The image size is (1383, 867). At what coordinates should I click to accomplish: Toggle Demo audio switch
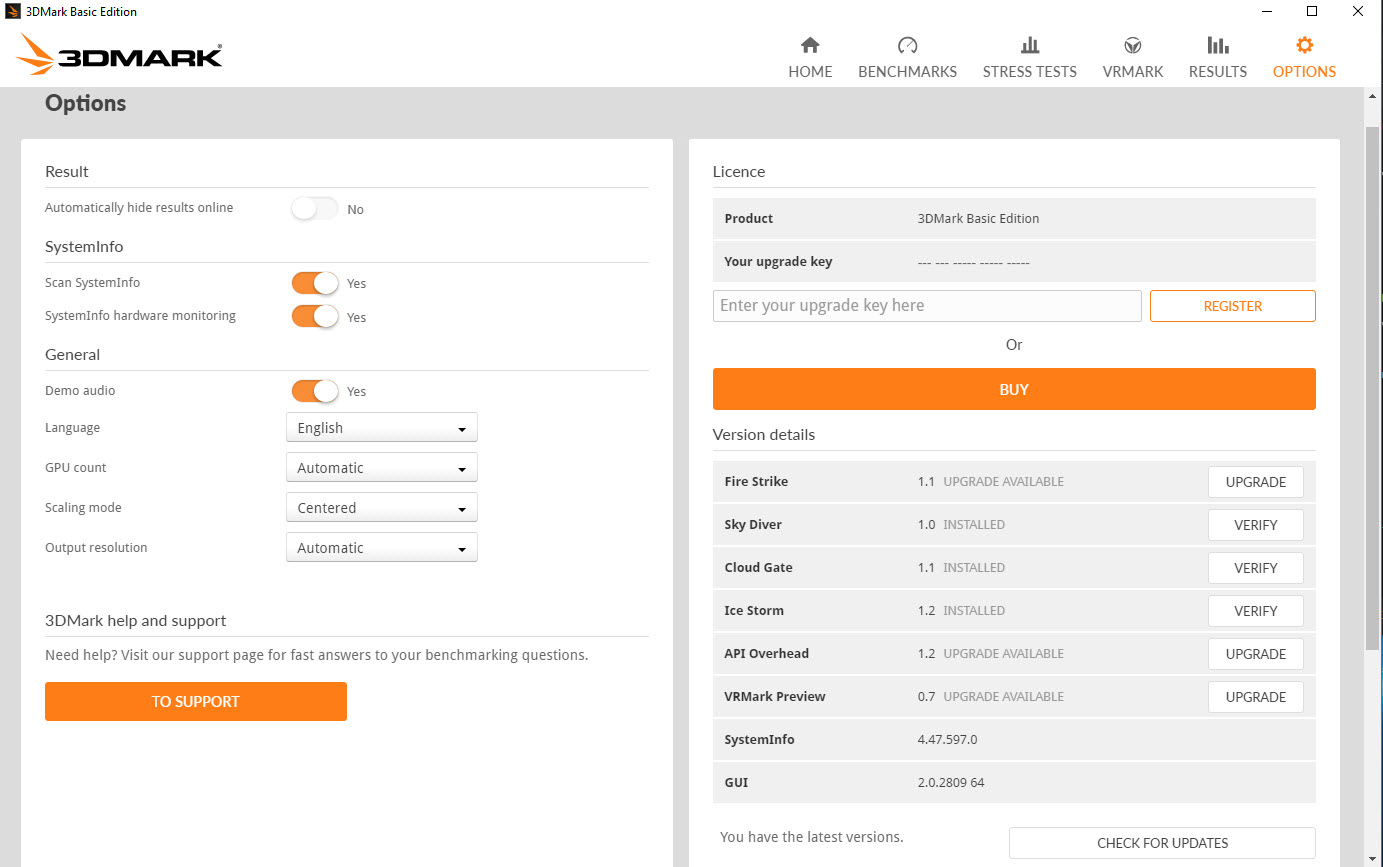click(x=315, y=391)
